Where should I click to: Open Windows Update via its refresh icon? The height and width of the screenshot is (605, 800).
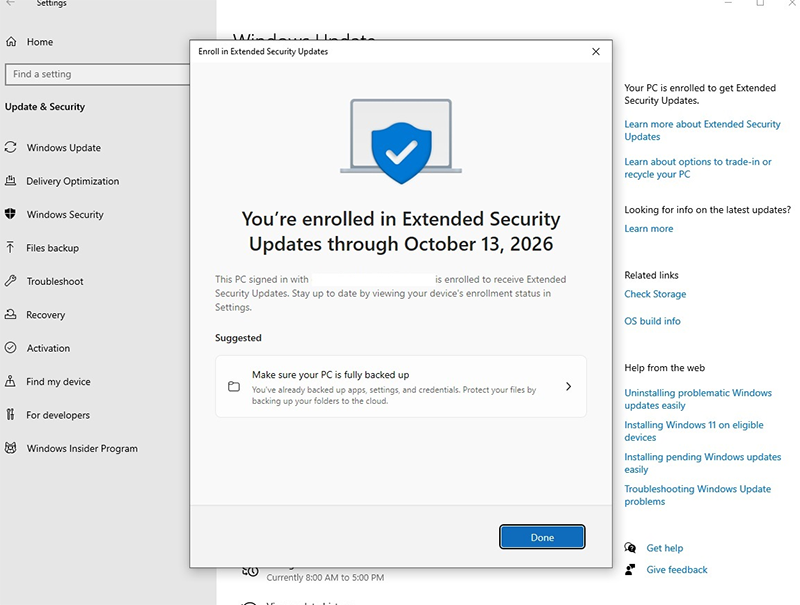10,147
